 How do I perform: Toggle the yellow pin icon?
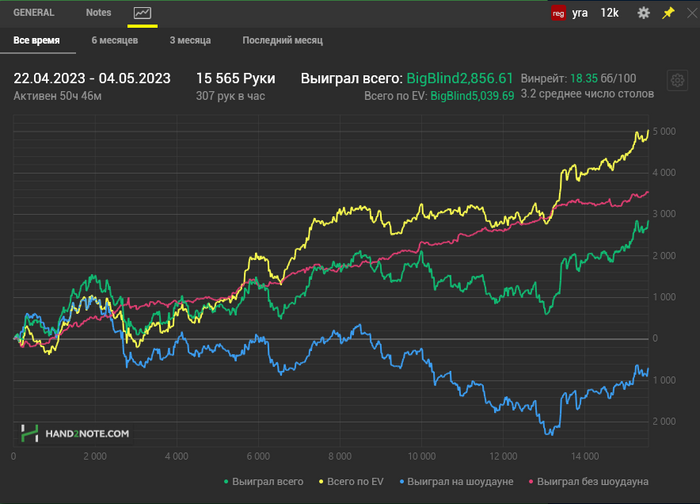[668, 13]
